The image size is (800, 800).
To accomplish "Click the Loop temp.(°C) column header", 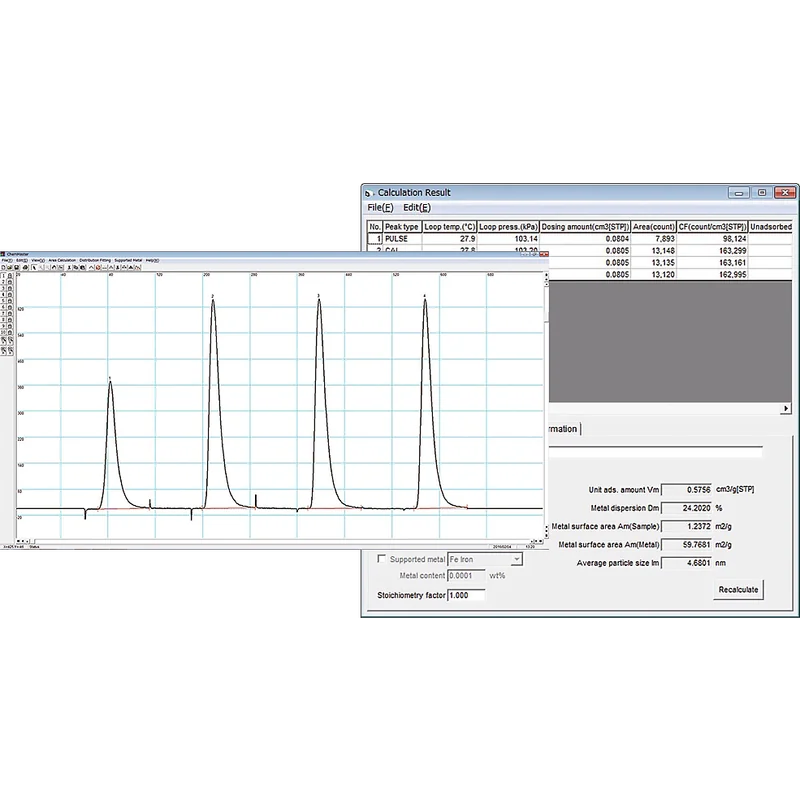I will click(x=449, y=227).
